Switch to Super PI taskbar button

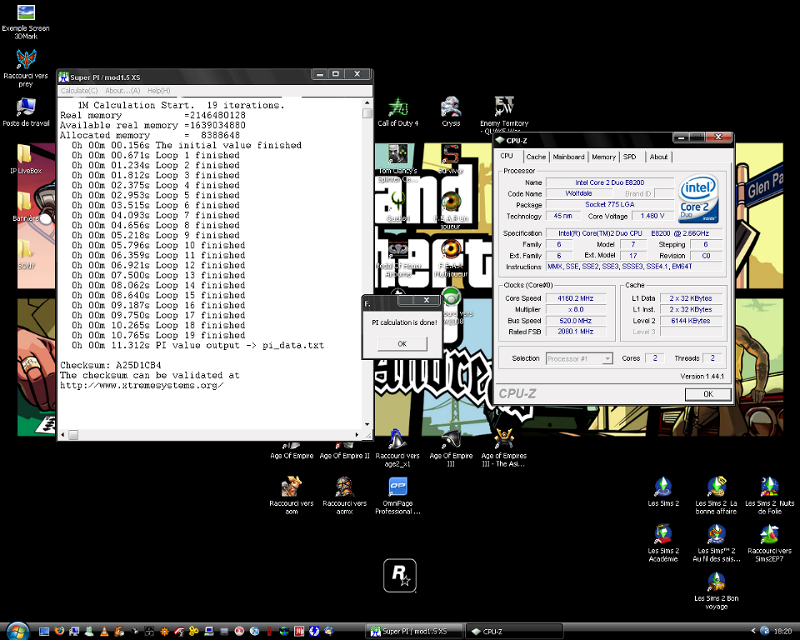[x=414, y=631]
